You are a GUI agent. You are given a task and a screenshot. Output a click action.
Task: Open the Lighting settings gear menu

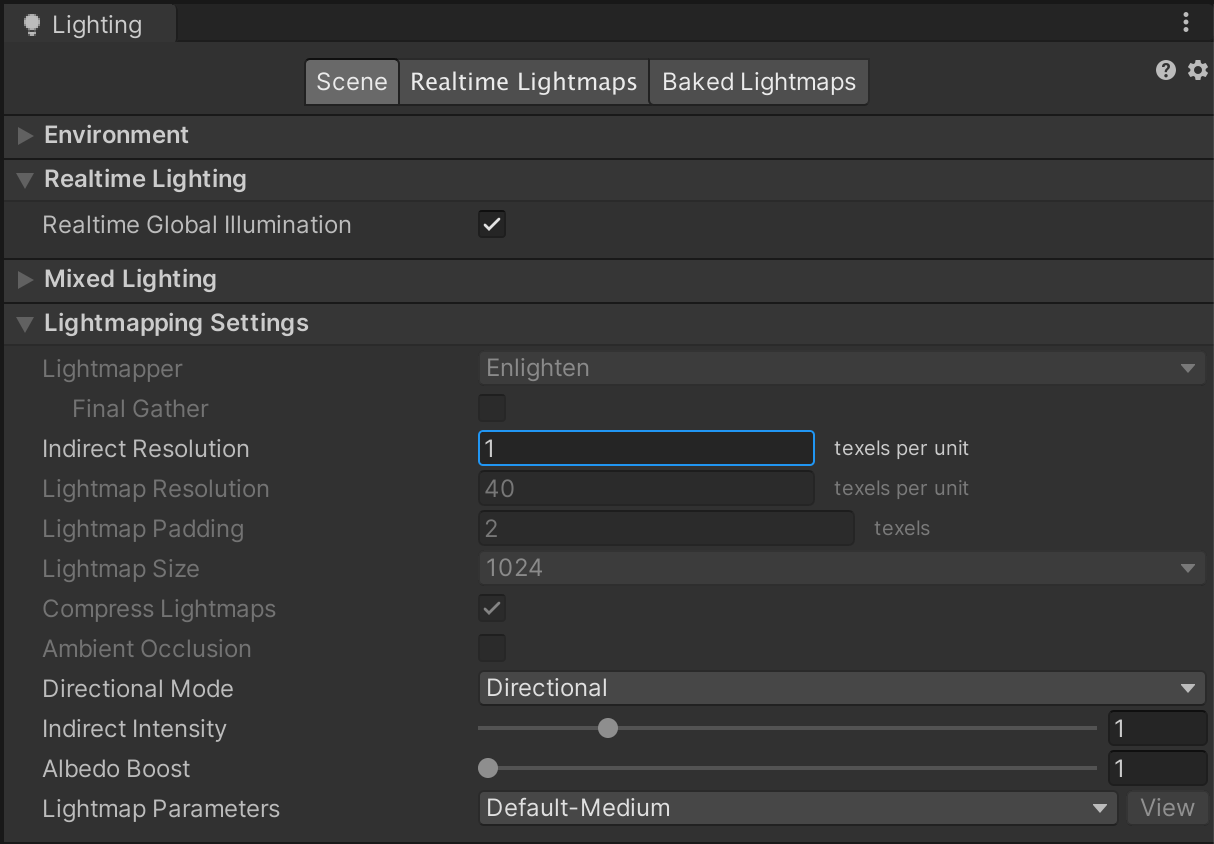[x=1197, y=70]
